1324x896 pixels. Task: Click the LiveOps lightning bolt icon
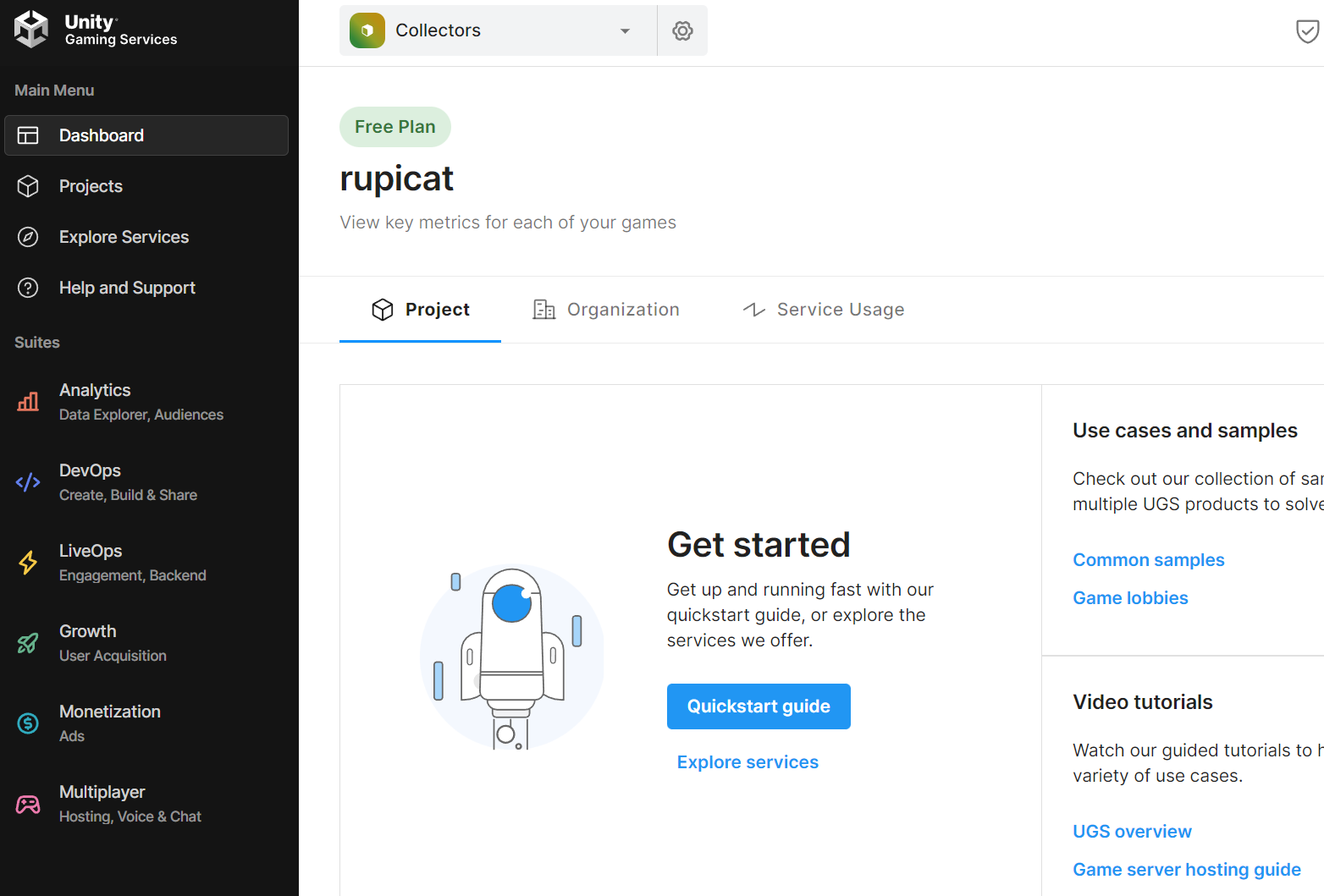point(28,563)
